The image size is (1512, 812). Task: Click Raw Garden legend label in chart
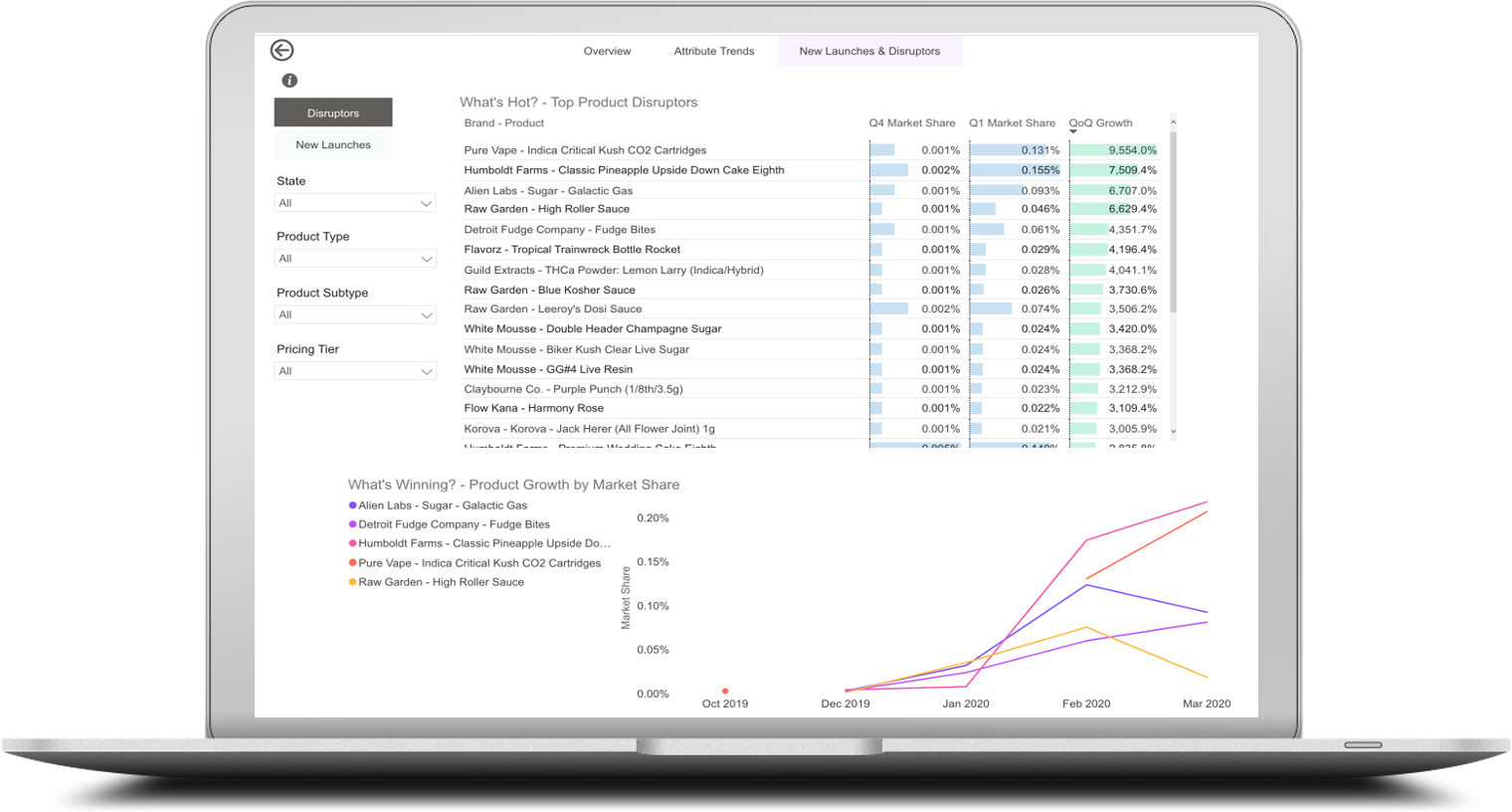coord(441,582)
